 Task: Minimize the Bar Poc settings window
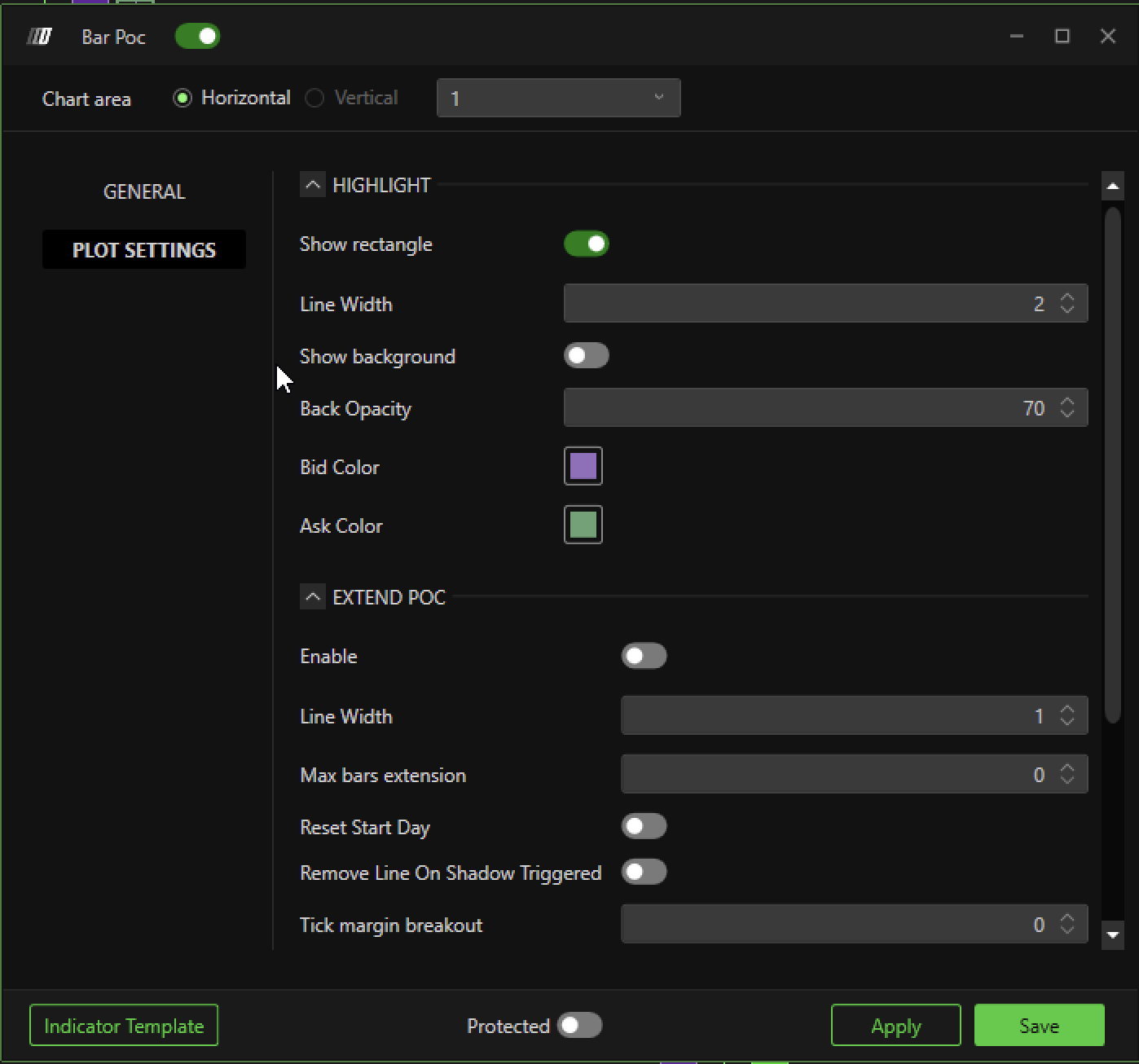tap(1016, 36)
